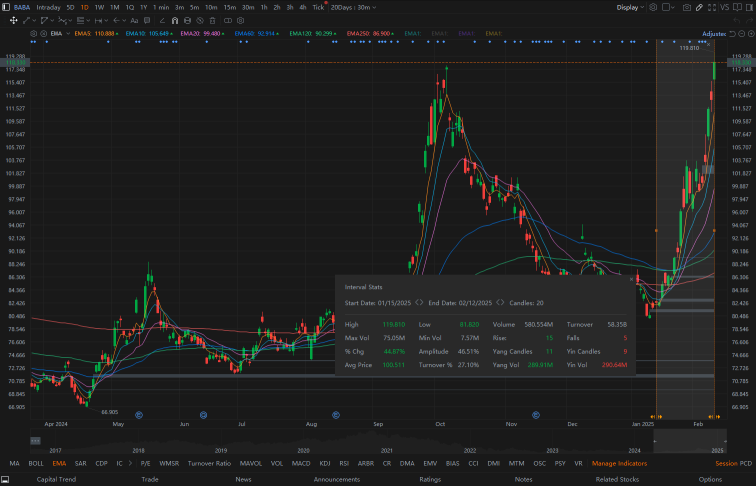This screenshot has width=756, height=486.
Task: Switch to the 1W timeframe
Action: click(99, 7)
